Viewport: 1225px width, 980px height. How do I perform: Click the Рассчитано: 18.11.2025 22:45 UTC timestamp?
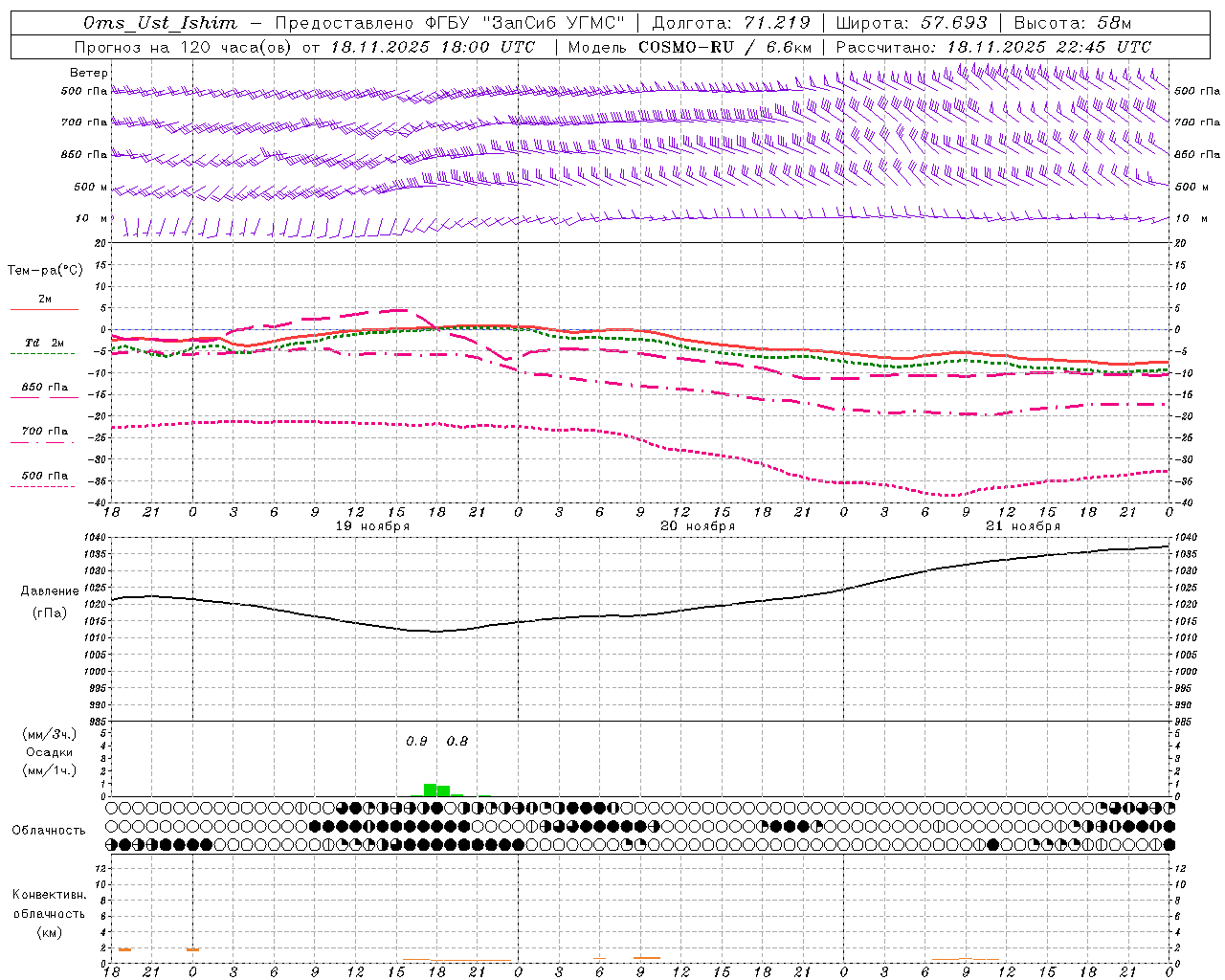click(x=993, y=47)
